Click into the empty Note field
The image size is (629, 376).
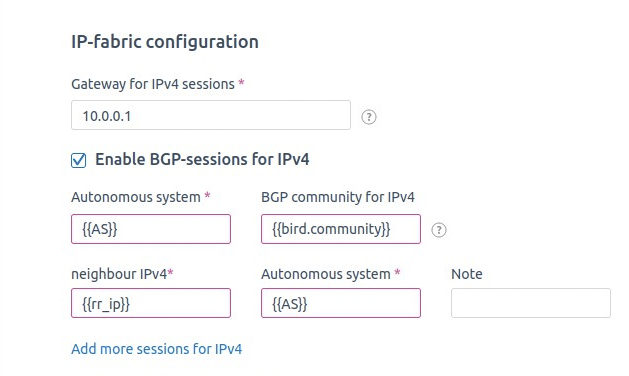[531, 303]
